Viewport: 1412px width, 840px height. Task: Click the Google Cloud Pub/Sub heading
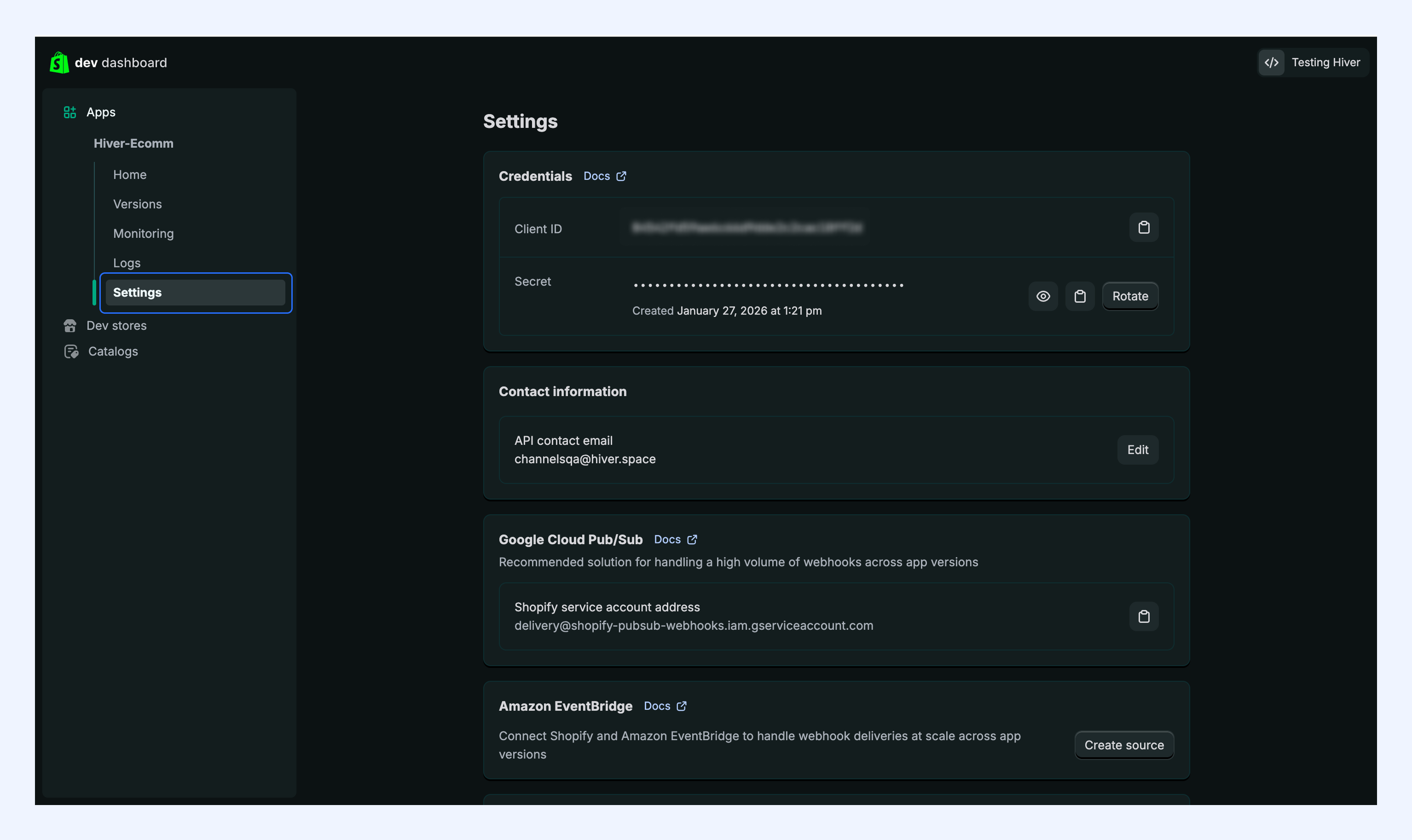pos(570,540)
